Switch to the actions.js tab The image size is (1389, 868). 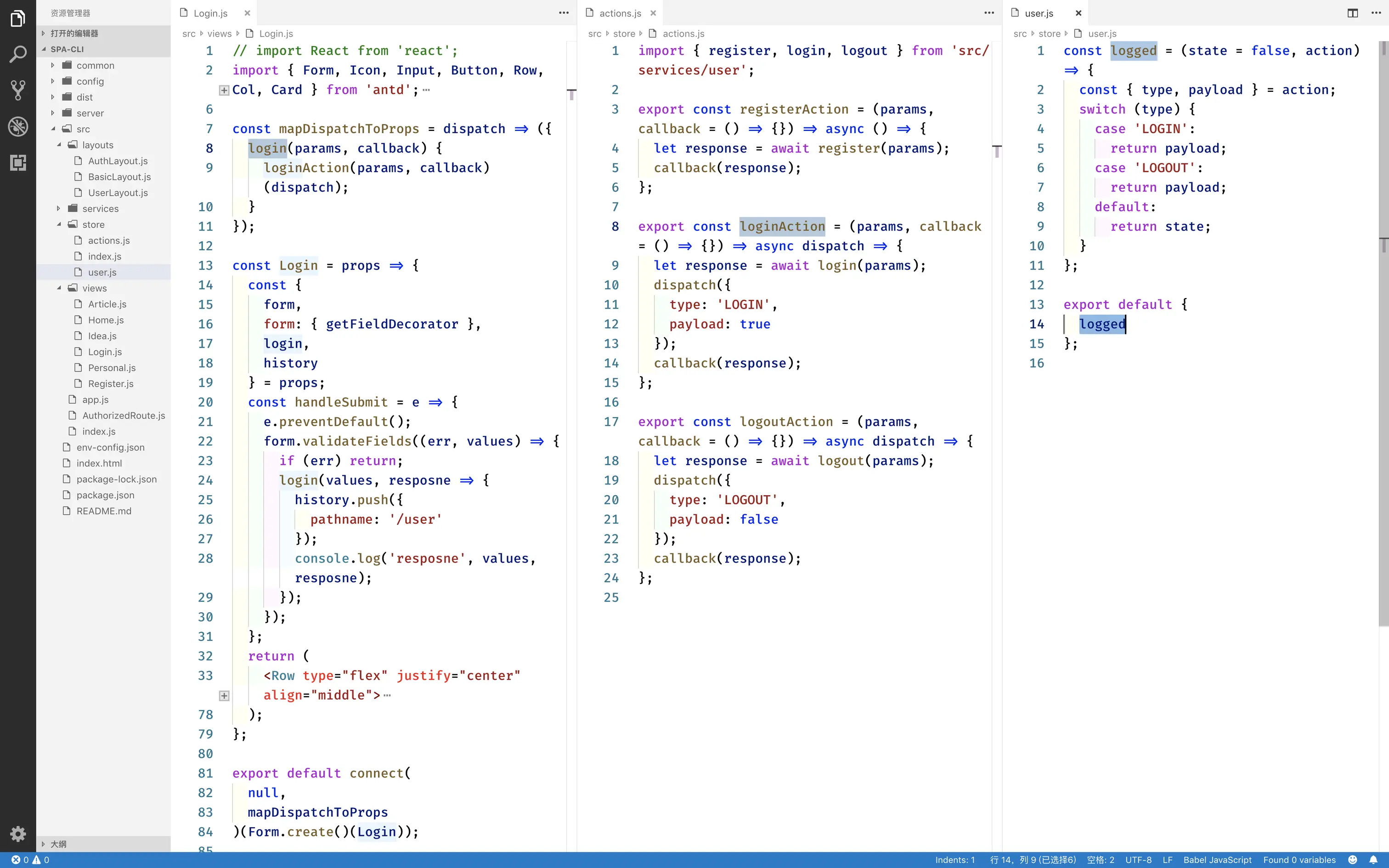[x=620, y=13]
